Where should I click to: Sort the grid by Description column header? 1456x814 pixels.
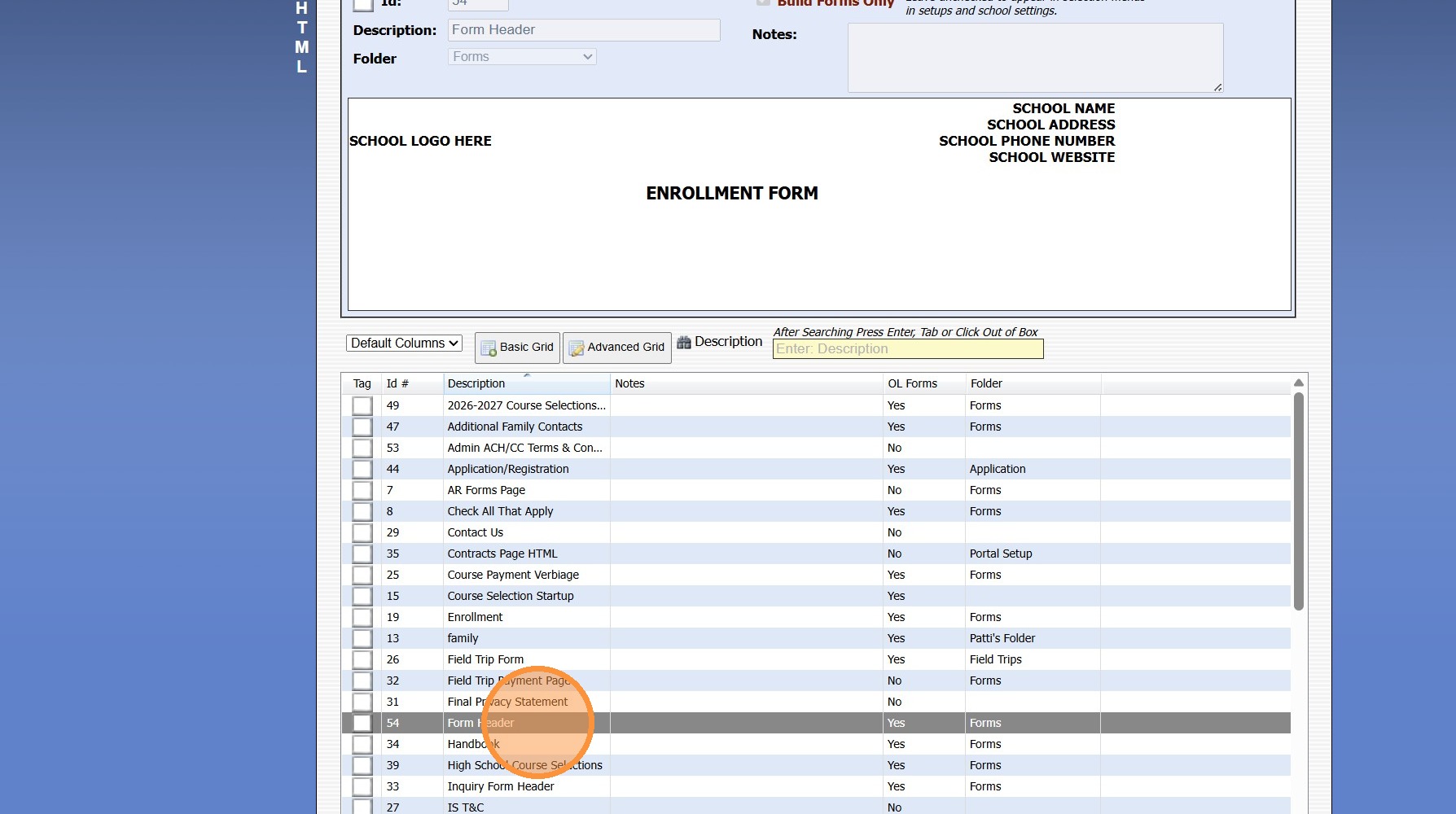point(526,383)
